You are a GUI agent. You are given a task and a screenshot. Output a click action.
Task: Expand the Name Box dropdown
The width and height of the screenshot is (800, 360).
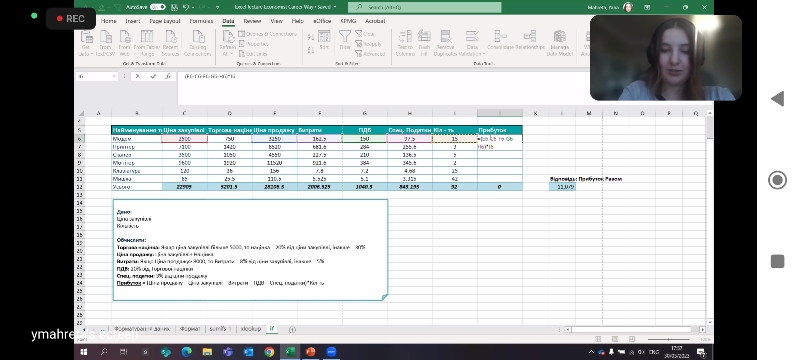[x=114, y=76]
